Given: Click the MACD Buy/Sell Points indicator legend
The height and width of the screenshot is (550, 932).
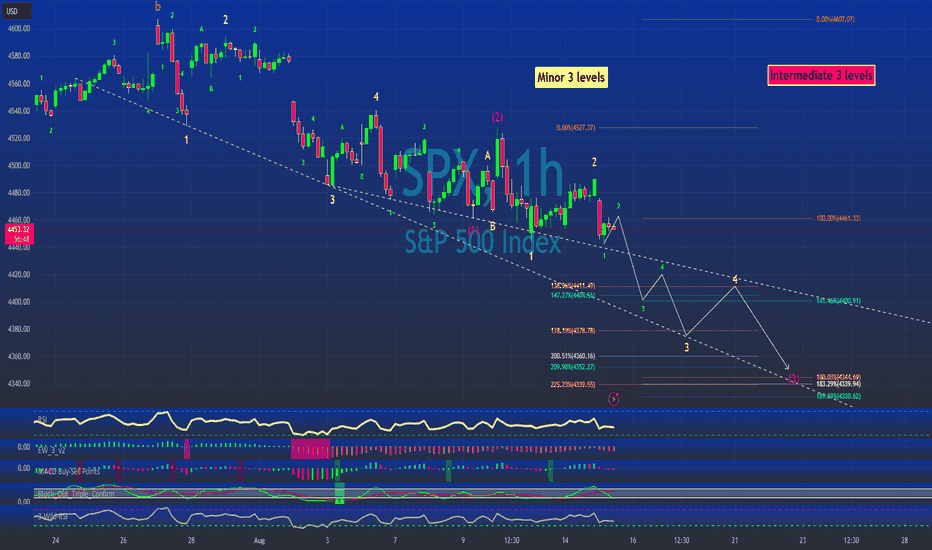Looking at the screenshot, I should [68, 472].
